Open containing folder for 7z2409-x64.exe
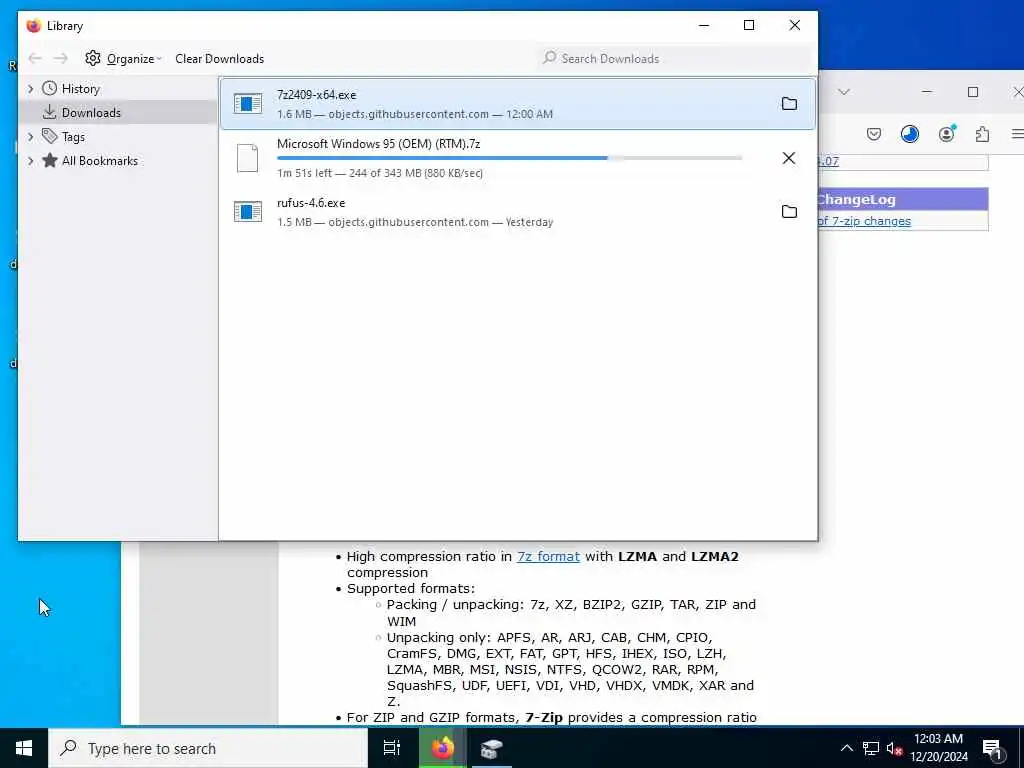Screen dimensions: 1024x768 click(x=789, y=104)
